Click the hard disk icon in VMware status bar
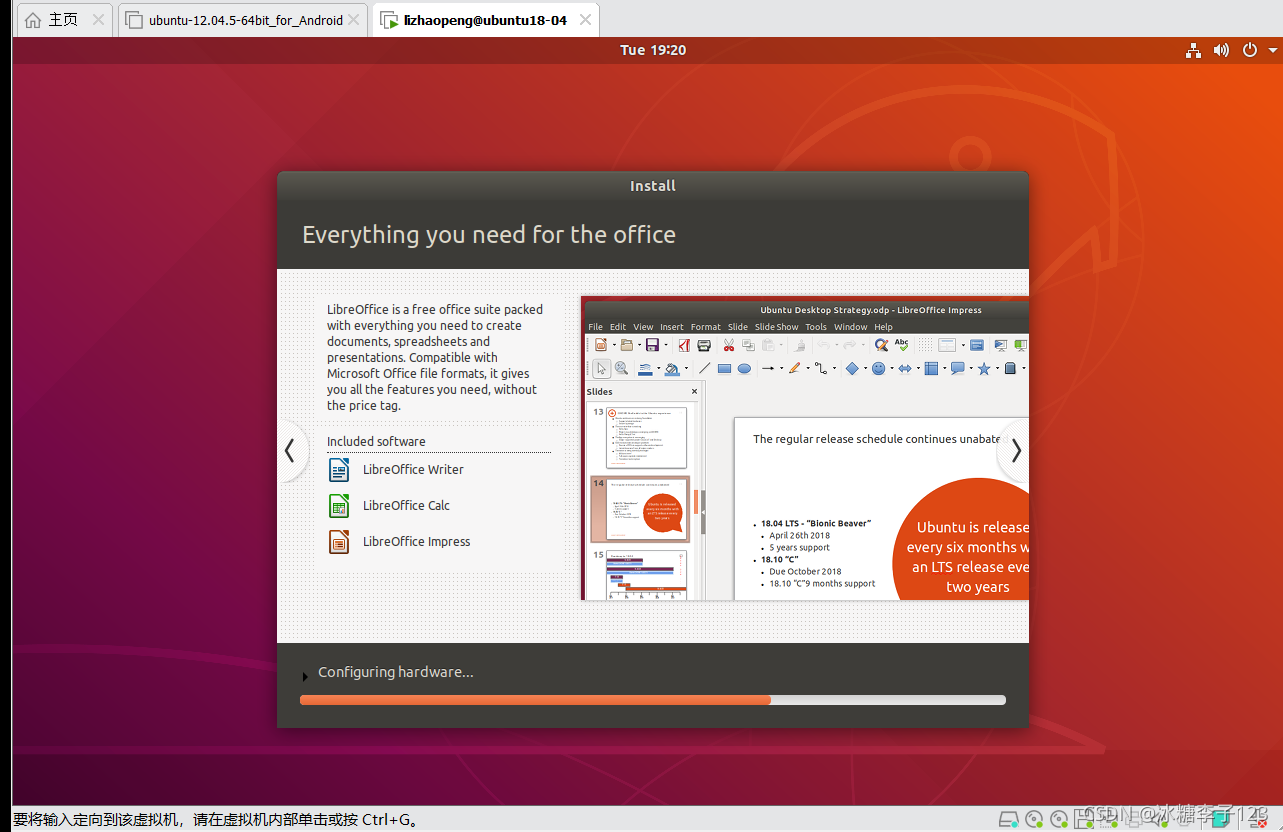 (1009, 819)
